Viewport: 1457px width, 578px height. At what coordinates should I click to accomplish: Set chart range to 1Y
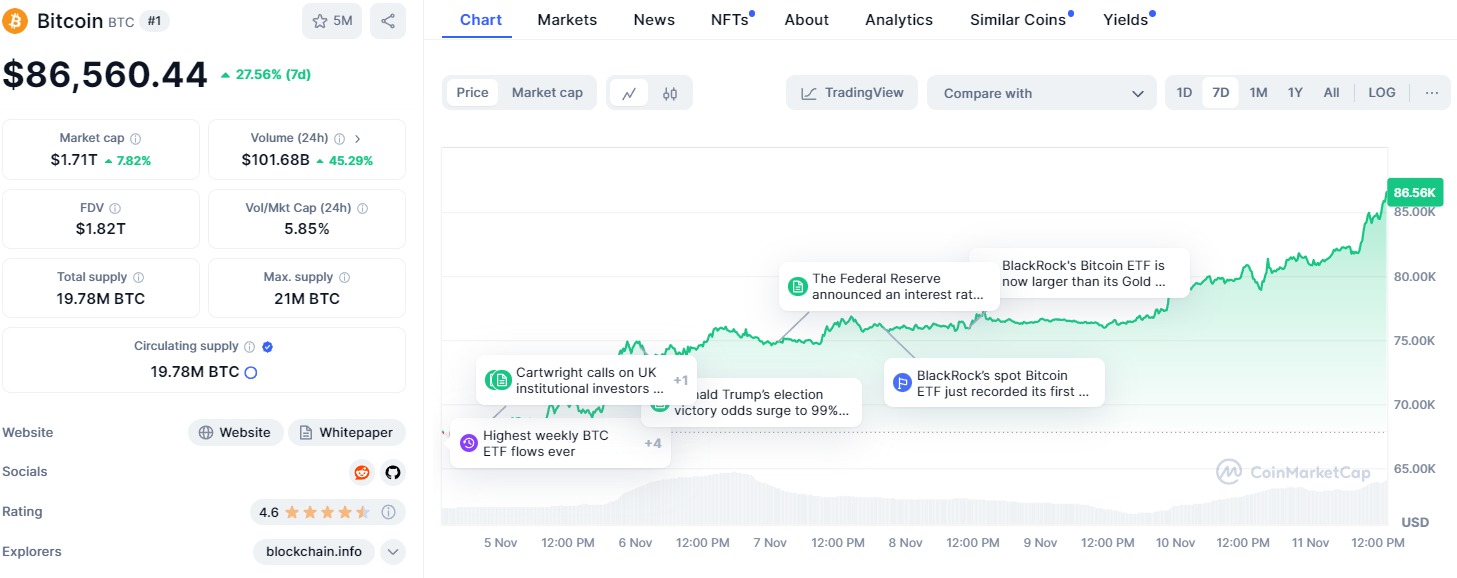coord(1295,93)
